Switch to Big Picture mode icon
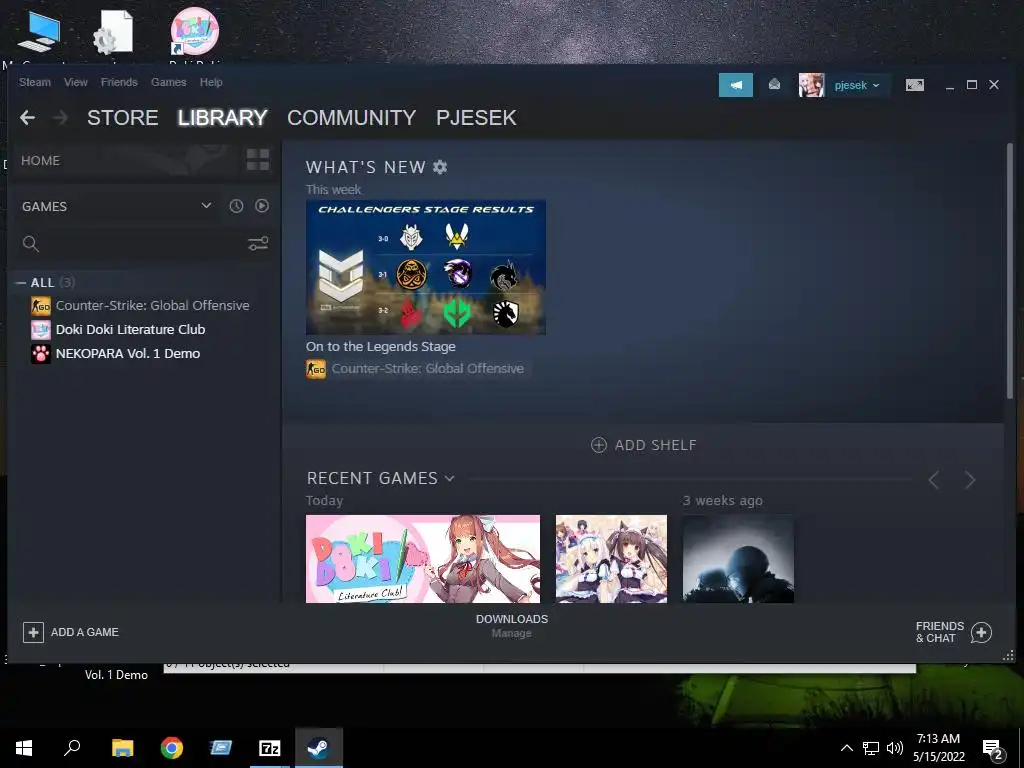The image size is (1024, 768). (x=914, y=85)
